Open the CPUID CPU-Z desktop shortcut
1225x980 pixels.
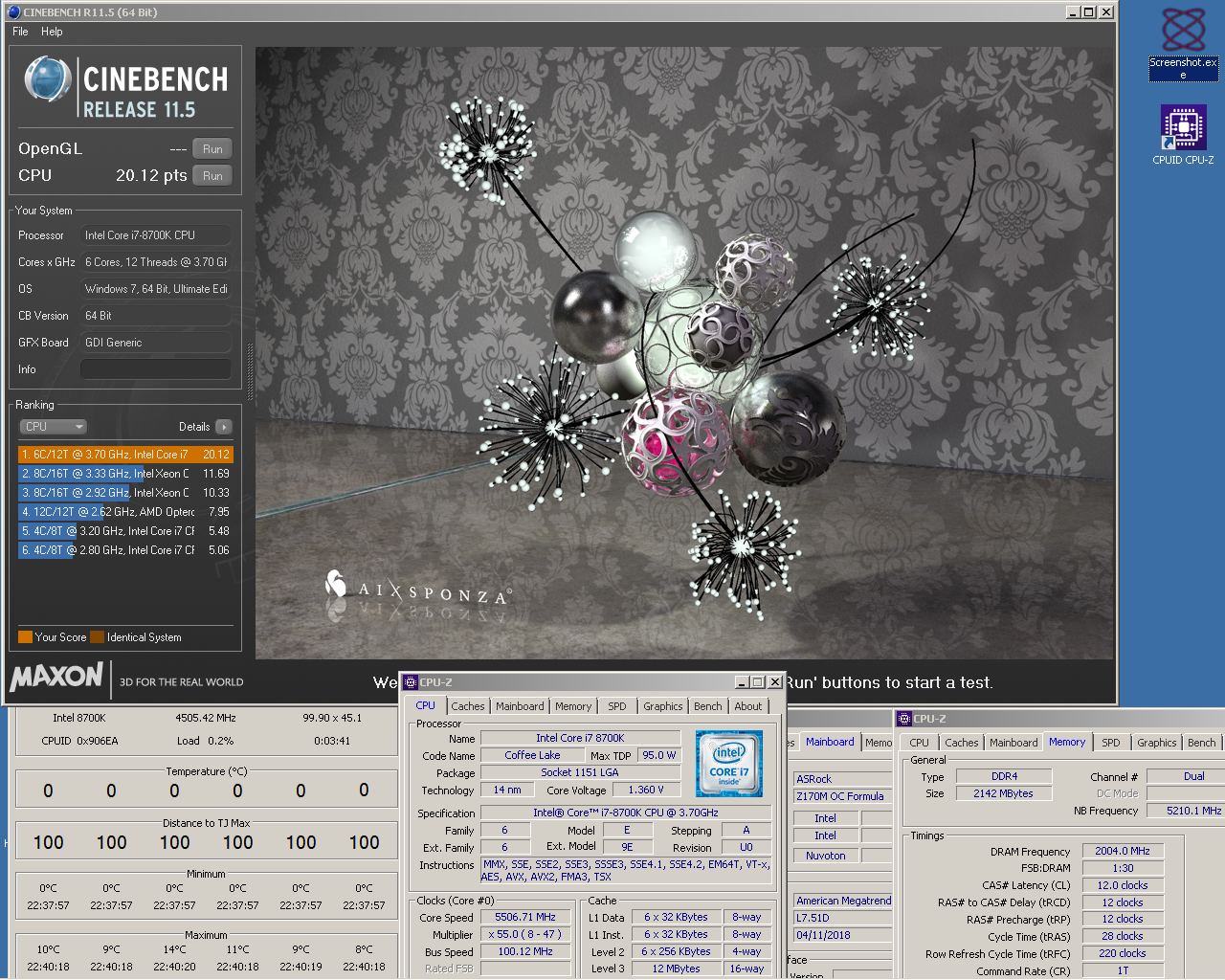pos(1183,134)
